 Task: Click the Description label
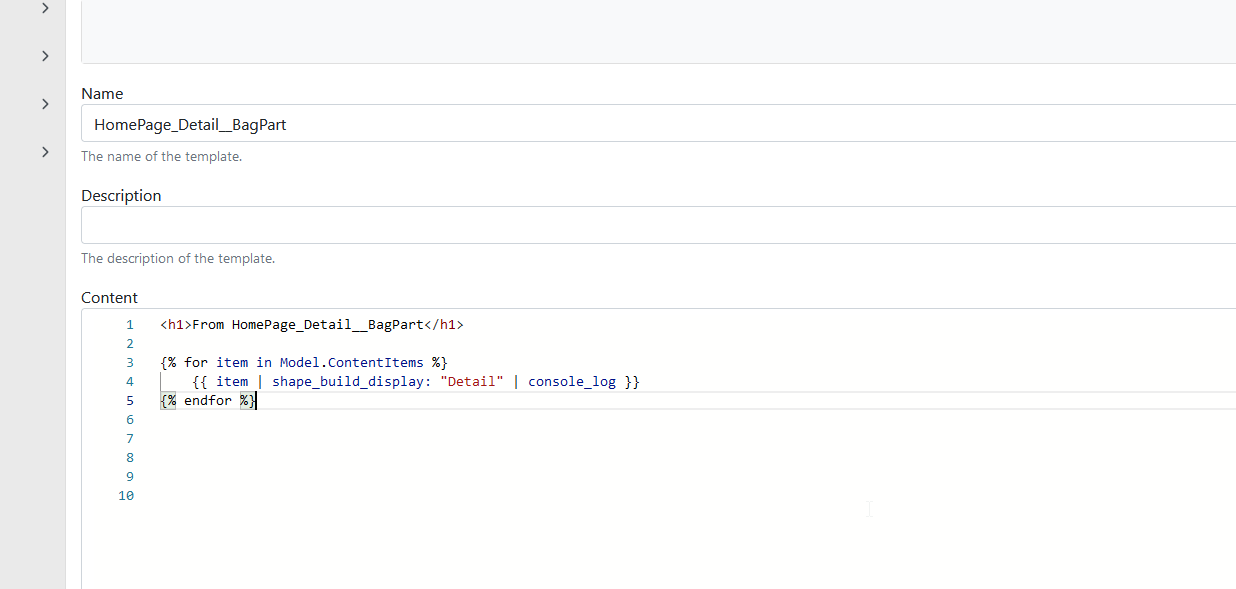coord(121,196)
